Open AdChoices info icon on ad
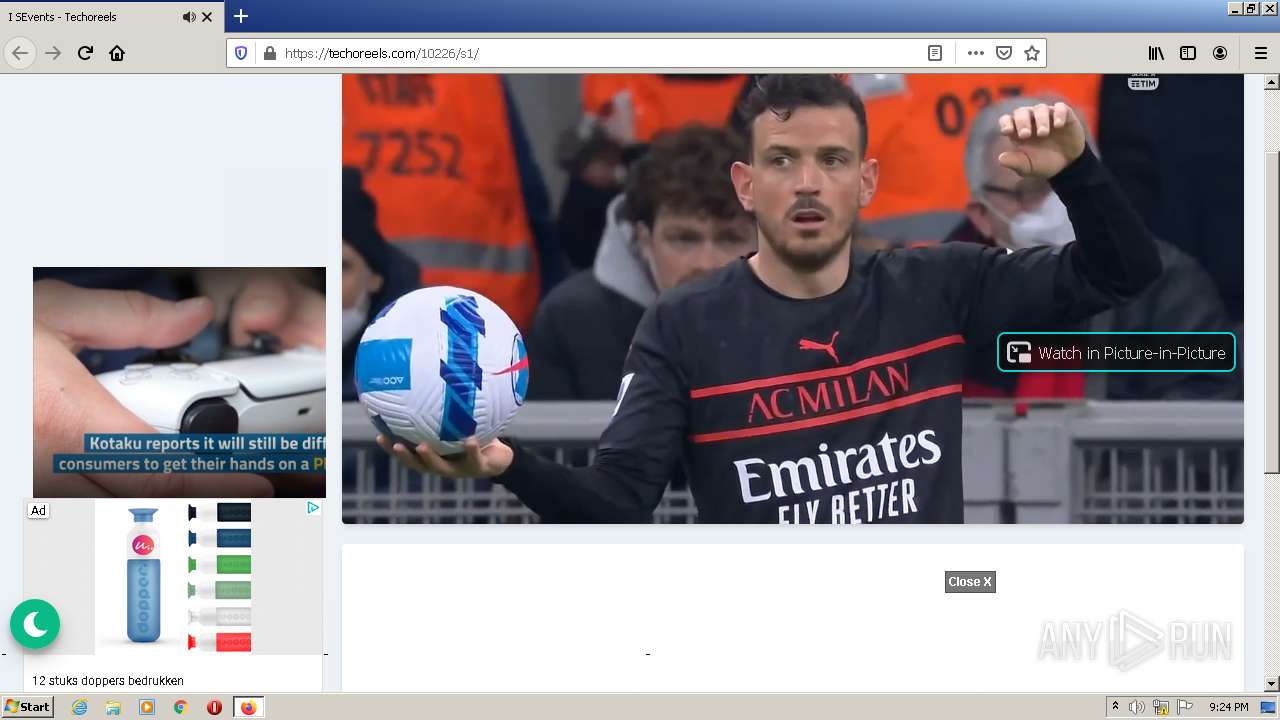The height and width of the screenshot is (720, 1280). point(313,508)
